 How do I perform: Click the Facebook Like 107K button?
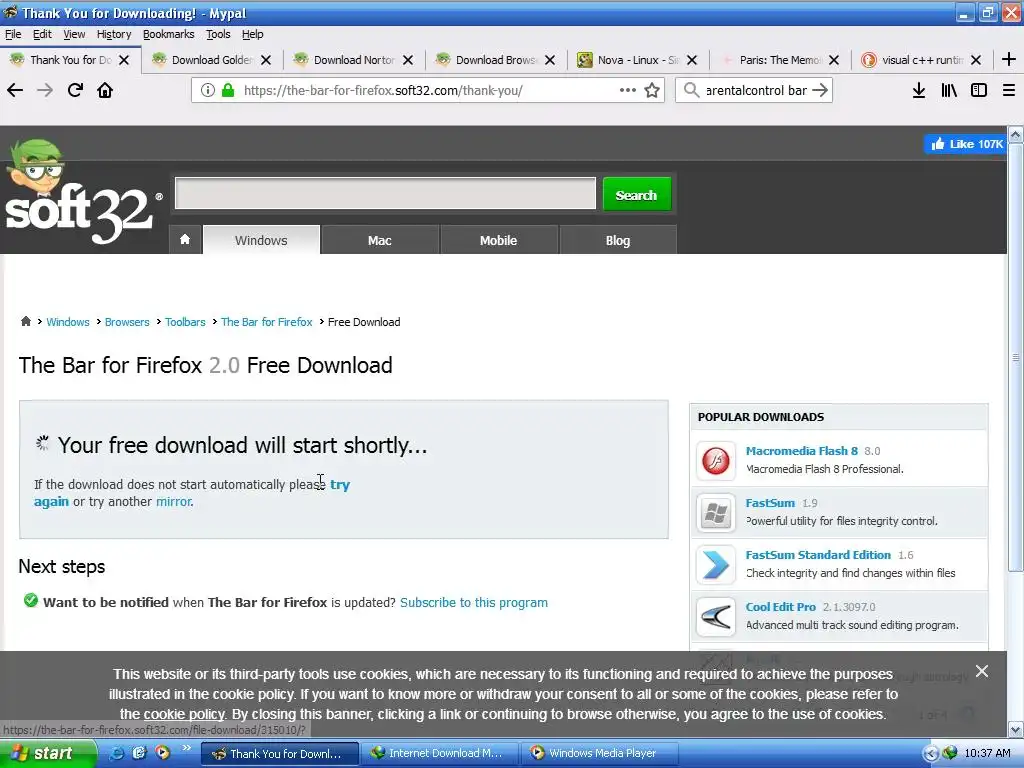pyautogui.click(x=965, y=144)
